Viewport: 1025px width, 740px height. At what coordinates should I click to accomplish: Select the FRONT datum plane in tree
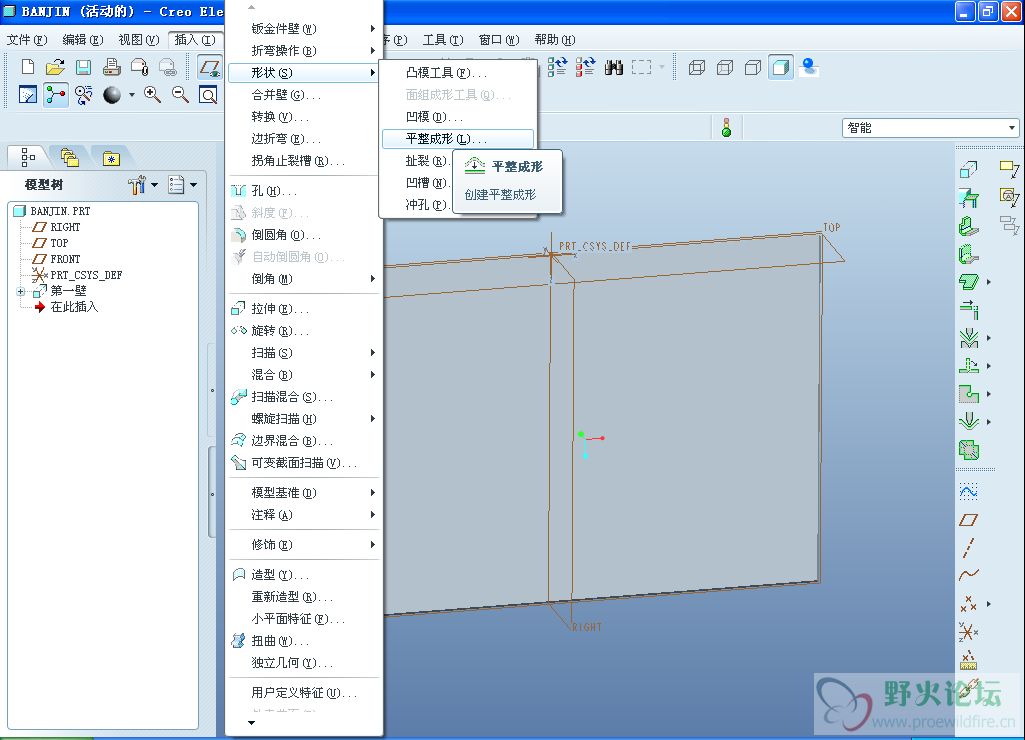(65, 259)
